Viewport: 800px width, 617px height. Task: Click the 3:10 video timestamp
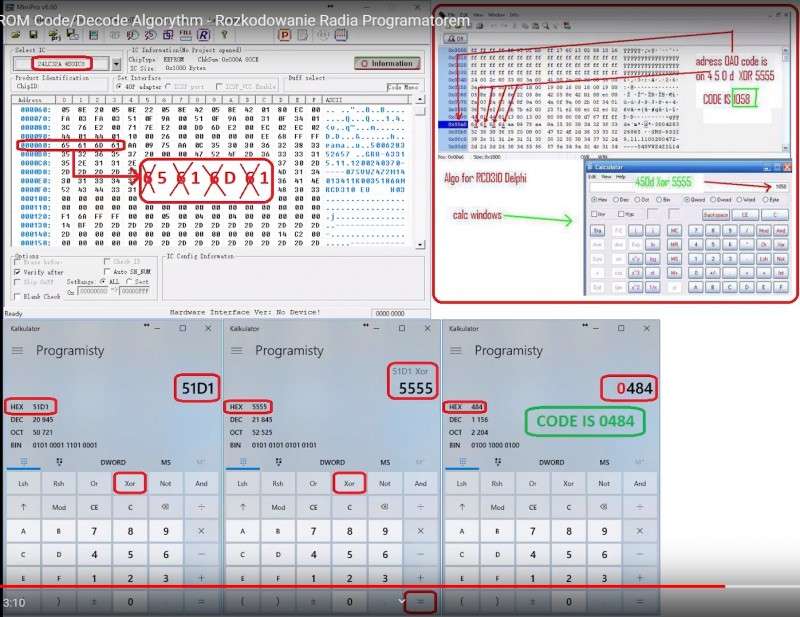tap(14, 603)
